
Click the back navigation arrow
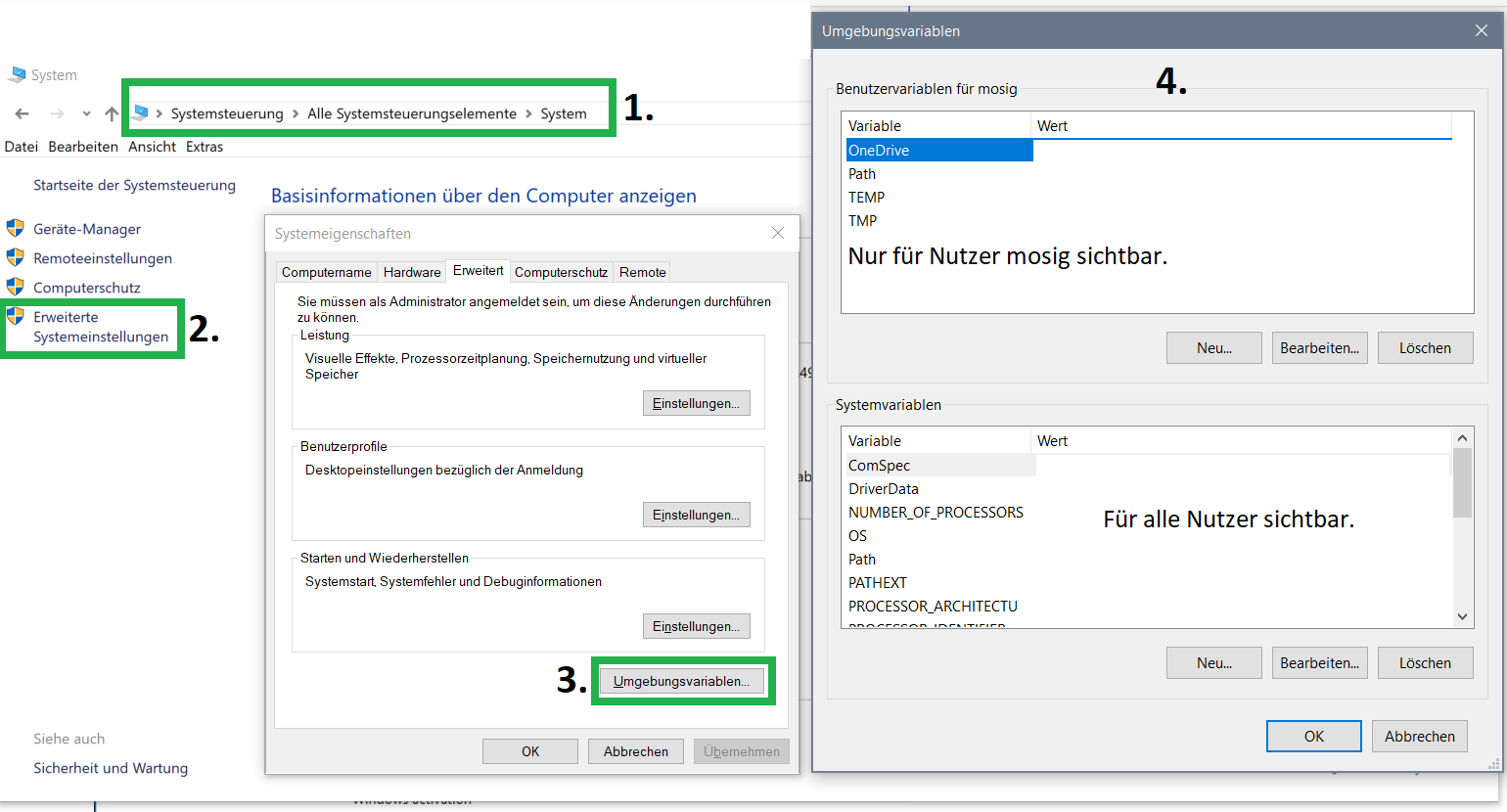pyautogui.click(x=22, y=113)
